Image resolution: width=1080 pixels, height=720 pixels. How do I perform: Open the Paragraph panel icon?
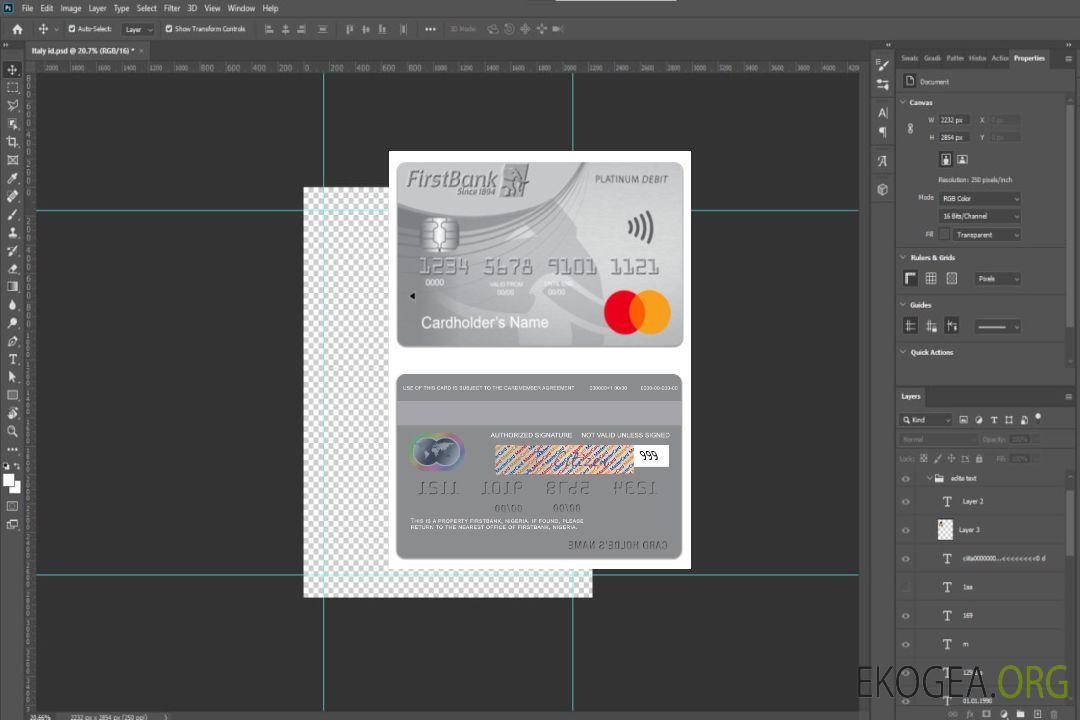[x=883, y=132]
